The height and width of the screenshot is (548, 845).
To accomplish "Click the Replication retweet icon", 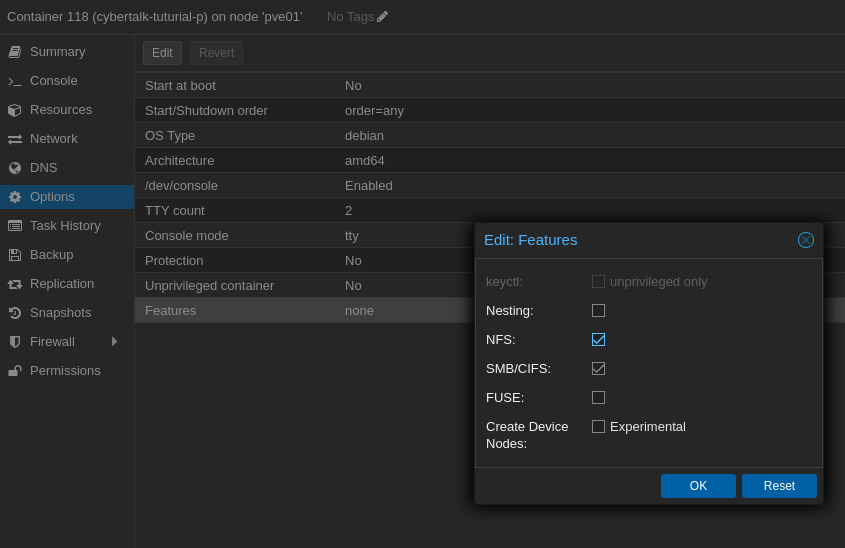I will pyautogui.click(x=15, y=284).
